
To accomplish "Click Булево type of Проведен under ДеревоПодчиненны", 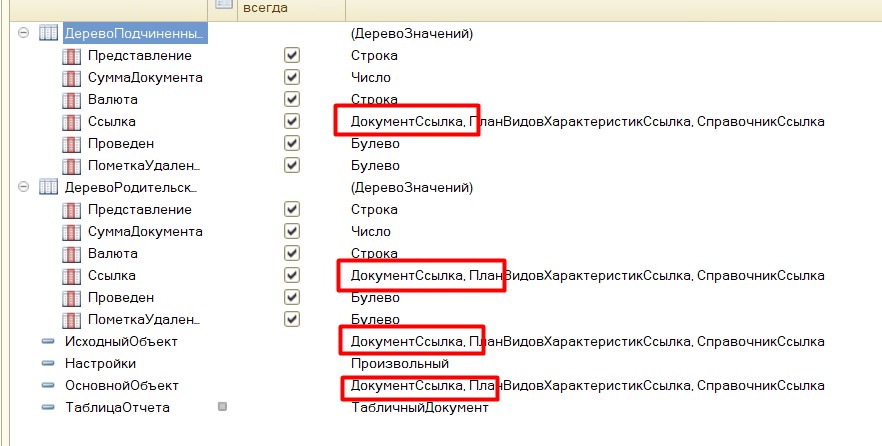I will click(x=375, y=143).
